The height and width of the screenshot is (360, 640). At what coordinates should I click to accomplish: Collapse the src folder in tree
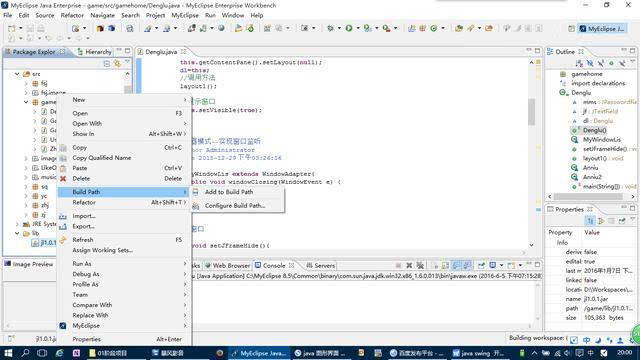click(x=17, y=74)
